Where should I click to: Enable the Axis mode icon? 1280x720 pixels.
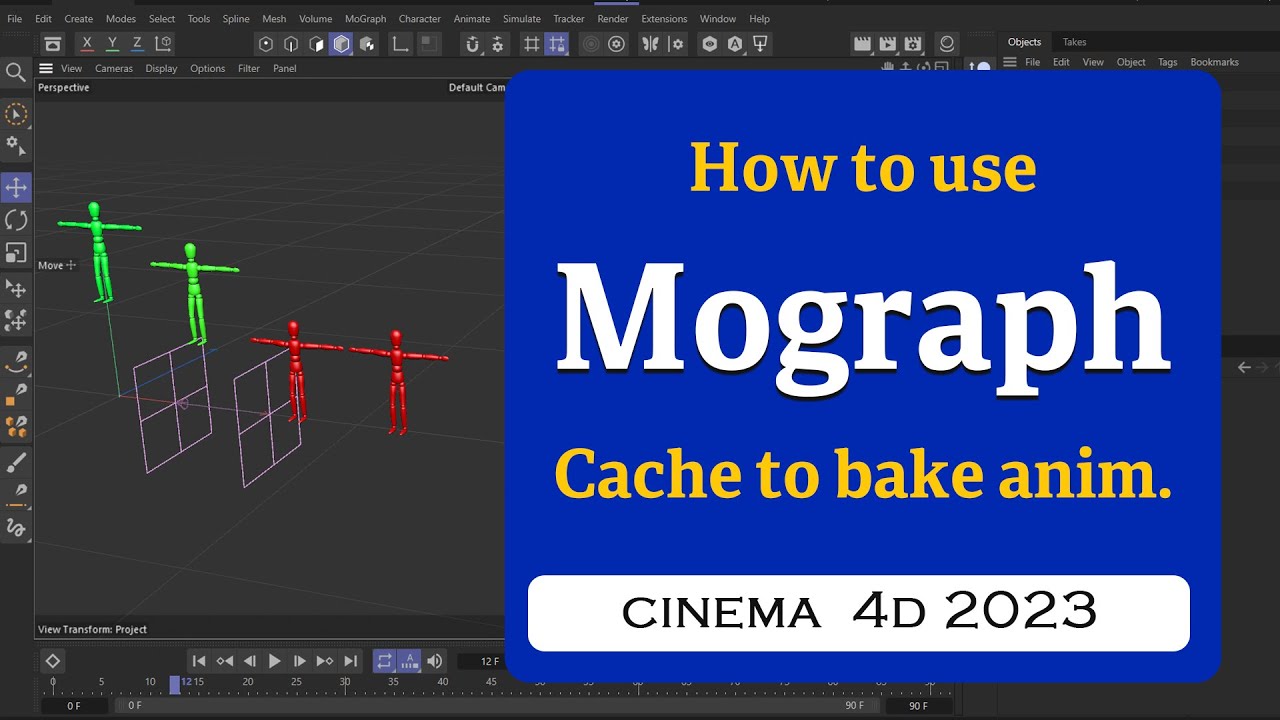[400, 44]
